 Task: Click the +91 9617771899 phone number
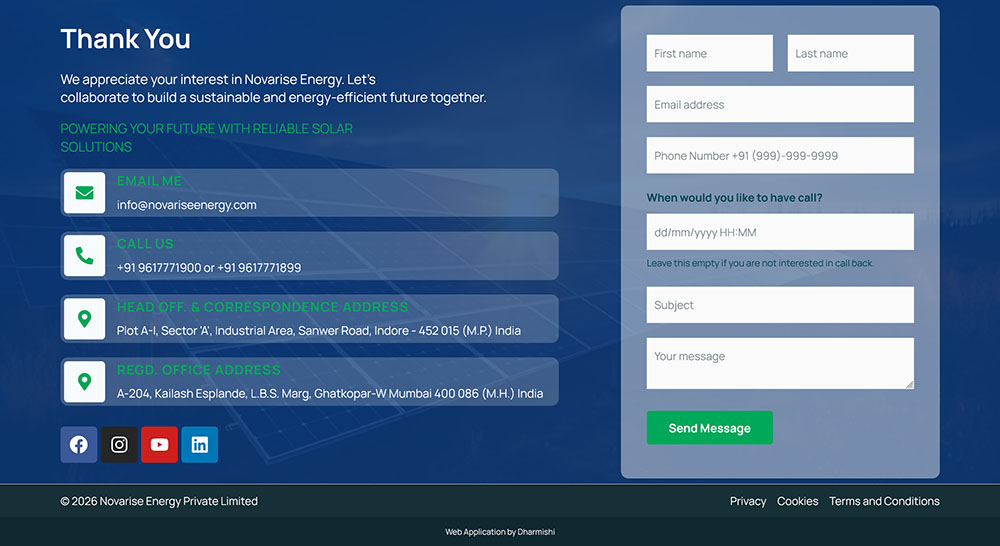[259, 268]
